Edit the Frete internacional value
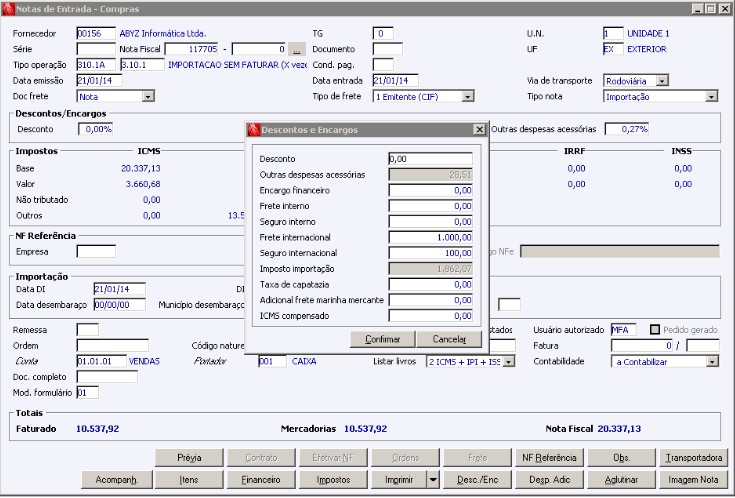The image size is (735, 498). tap(430, 237)
